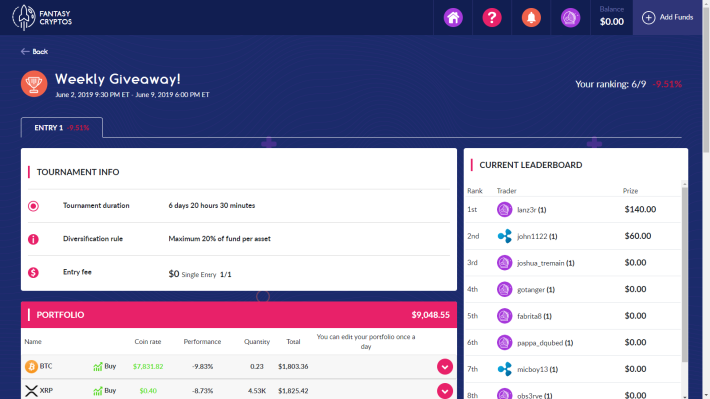The height and width of the screenshot is (399, 710).
Task: Click the Prize column header in leaderboard
Action: click(630, 191)
